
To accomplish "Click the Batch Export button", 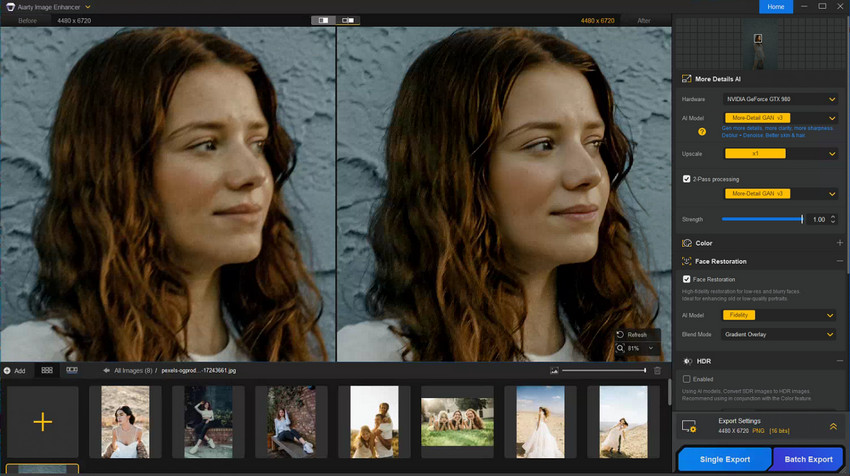I will pyautogui.click(x=808, y=459).
